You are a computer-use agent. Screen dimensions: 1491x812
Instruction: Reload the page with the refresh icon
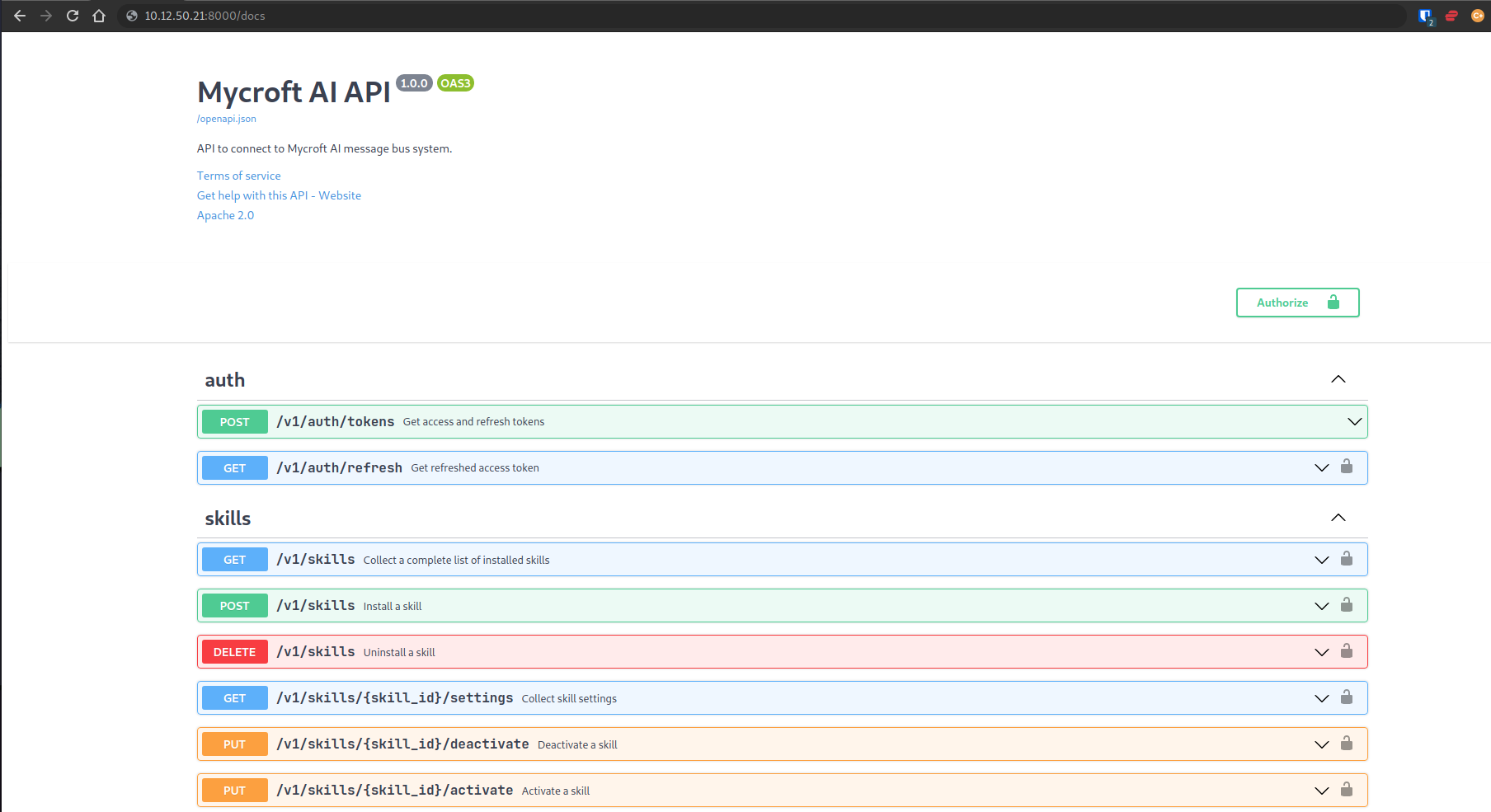[73, 16]
